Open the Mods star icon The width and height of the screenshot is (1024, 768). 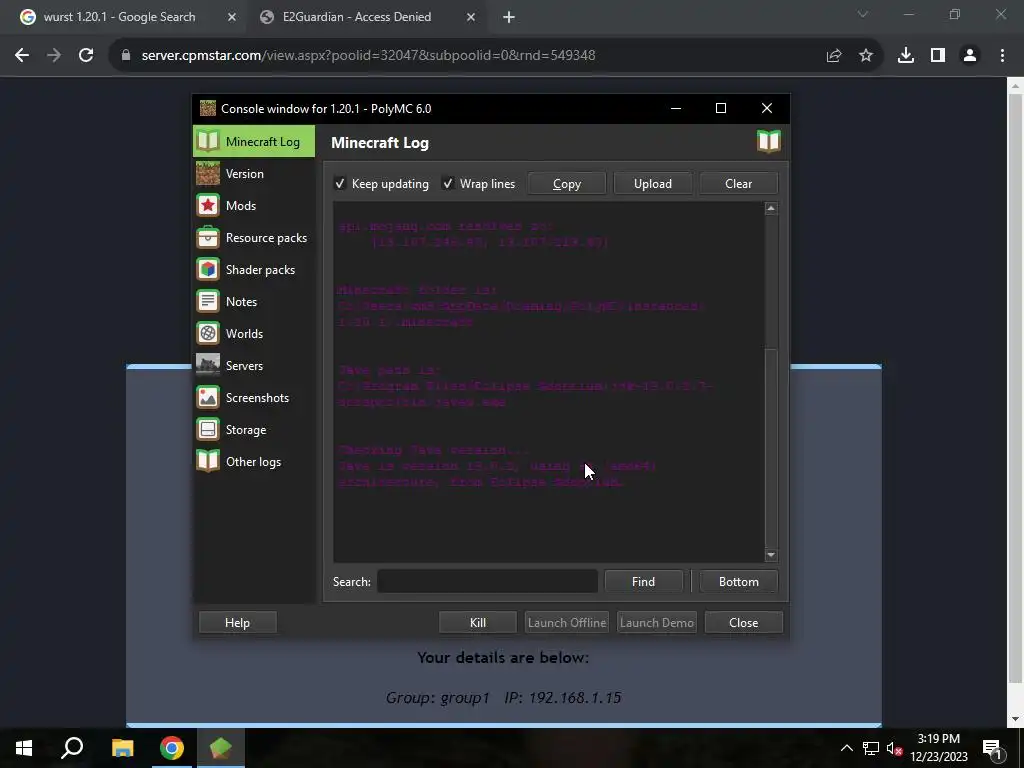[208, 205]
